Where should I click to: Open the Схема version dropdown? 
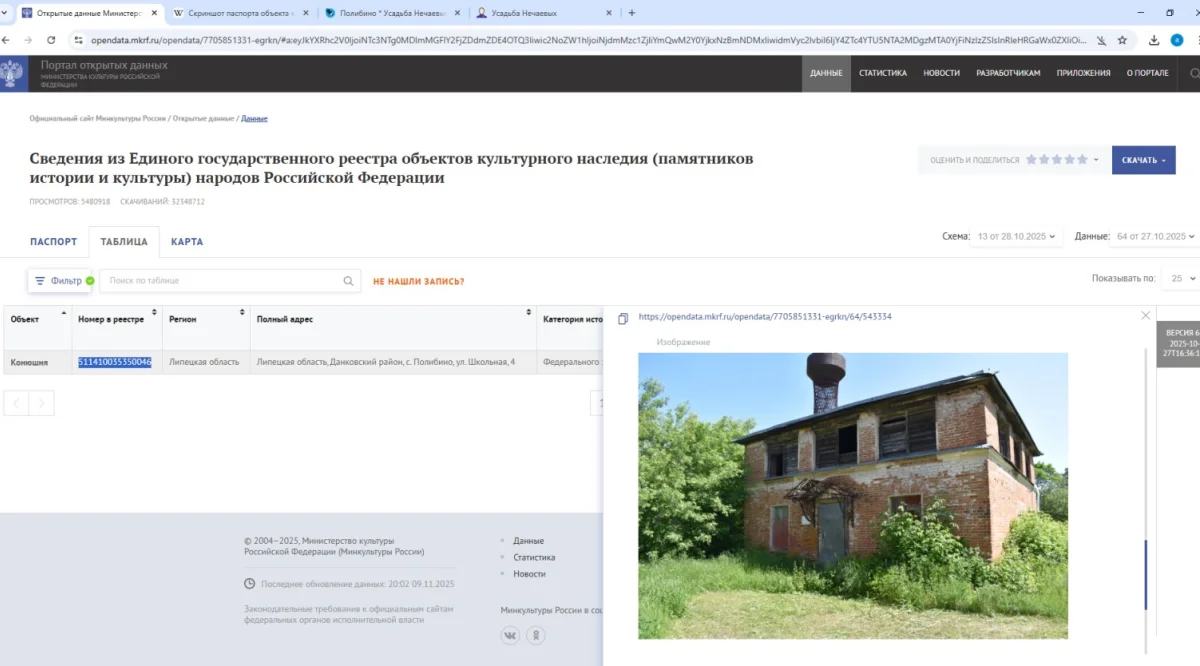1016,236
